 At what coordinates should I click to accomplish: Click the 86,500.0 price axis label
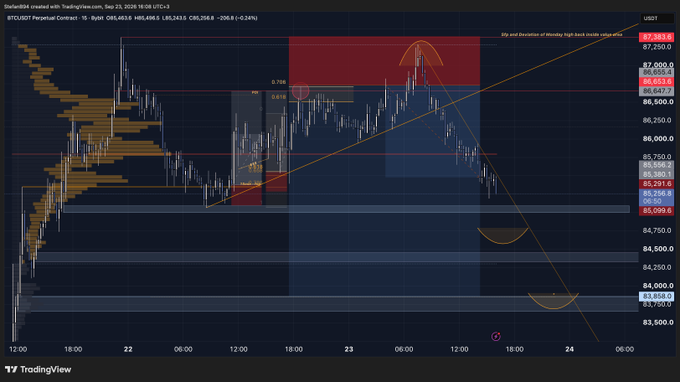pyautogui.click(x=657, y=102)
